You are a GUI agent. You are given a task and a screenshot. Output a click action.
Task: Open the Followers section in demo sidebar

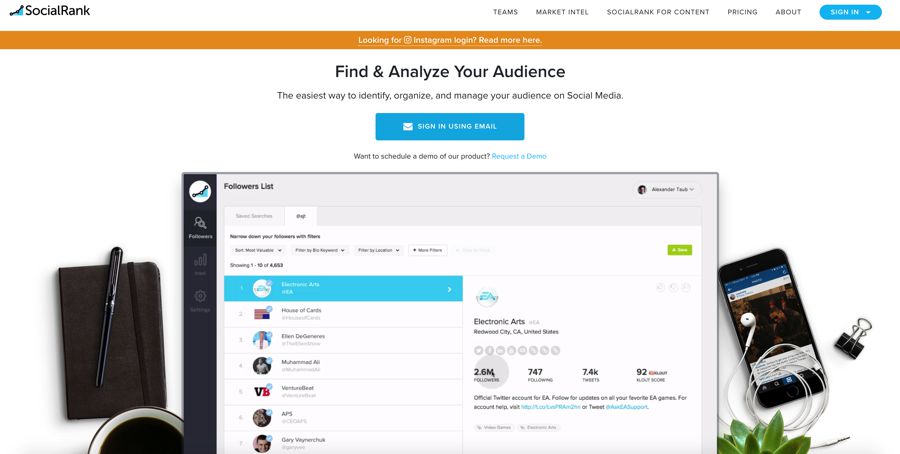click(x=200, y=227)
